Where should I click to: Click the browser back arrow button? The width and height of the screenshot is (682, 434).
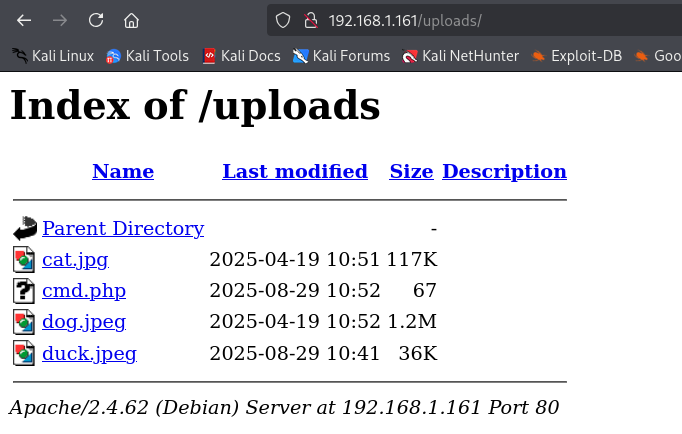point(24,20)
